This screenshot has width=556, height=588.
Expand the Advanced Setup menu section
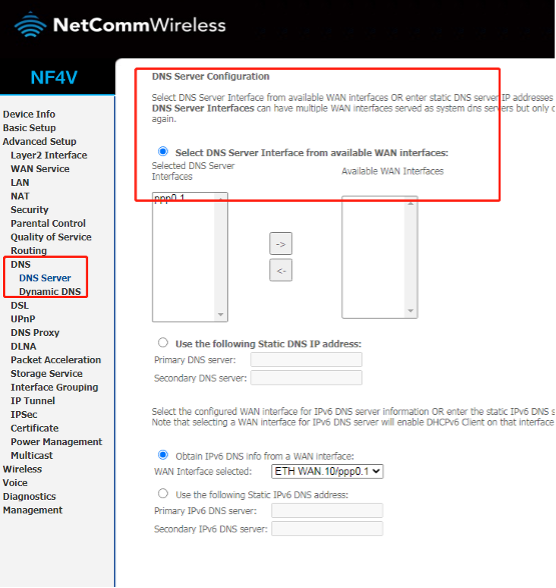(x=39, y=141)
